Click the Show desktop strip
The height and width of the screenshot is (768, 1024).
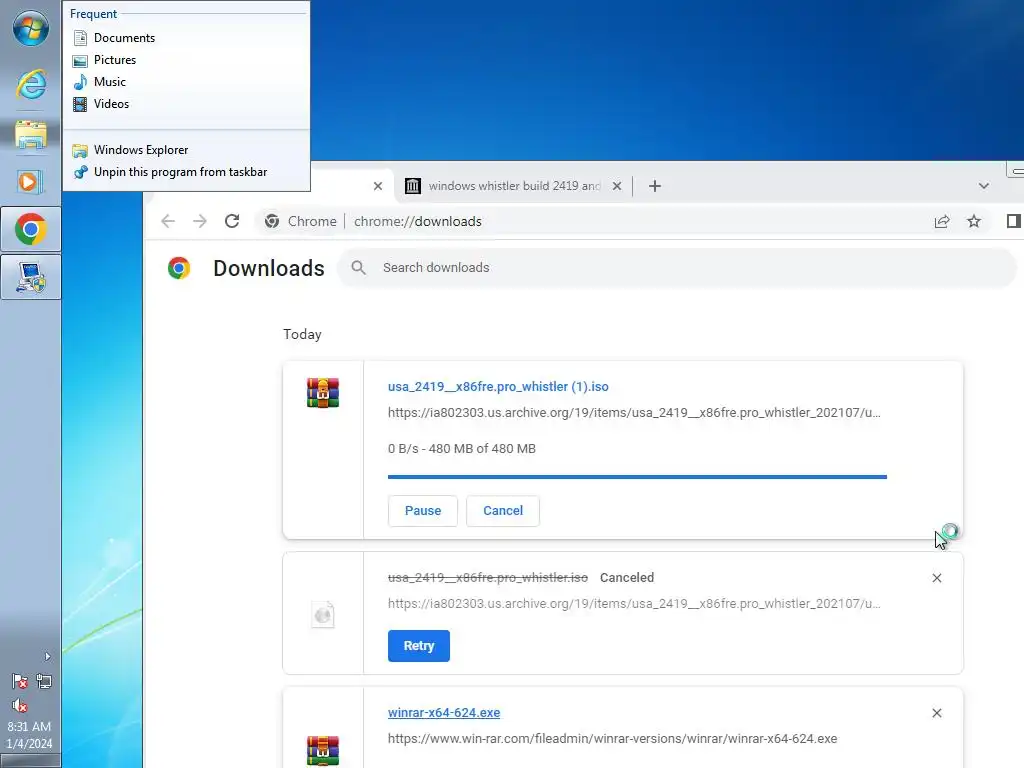31,761
